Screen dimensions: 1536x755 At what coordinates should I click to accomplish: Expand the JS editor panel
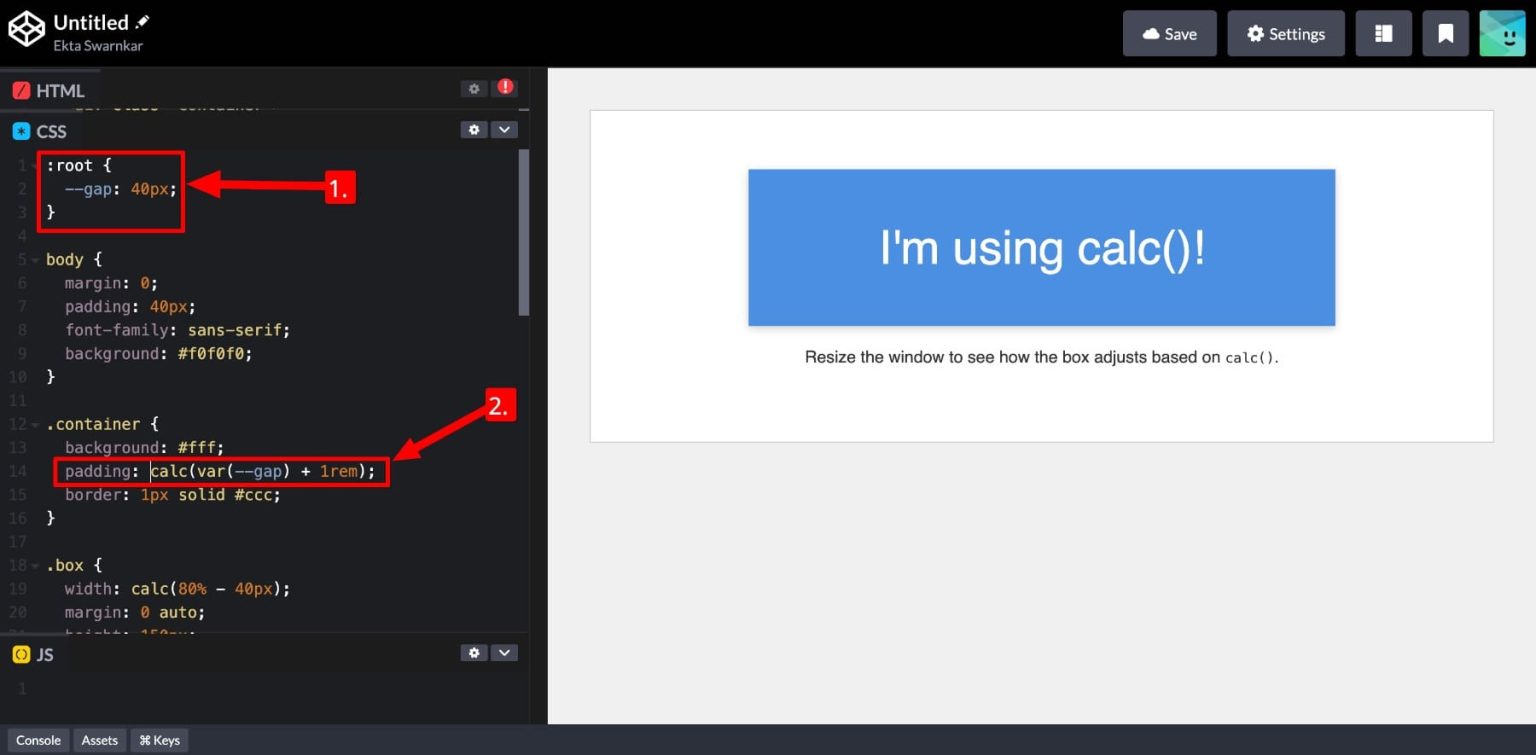click(x=505, y=652)
